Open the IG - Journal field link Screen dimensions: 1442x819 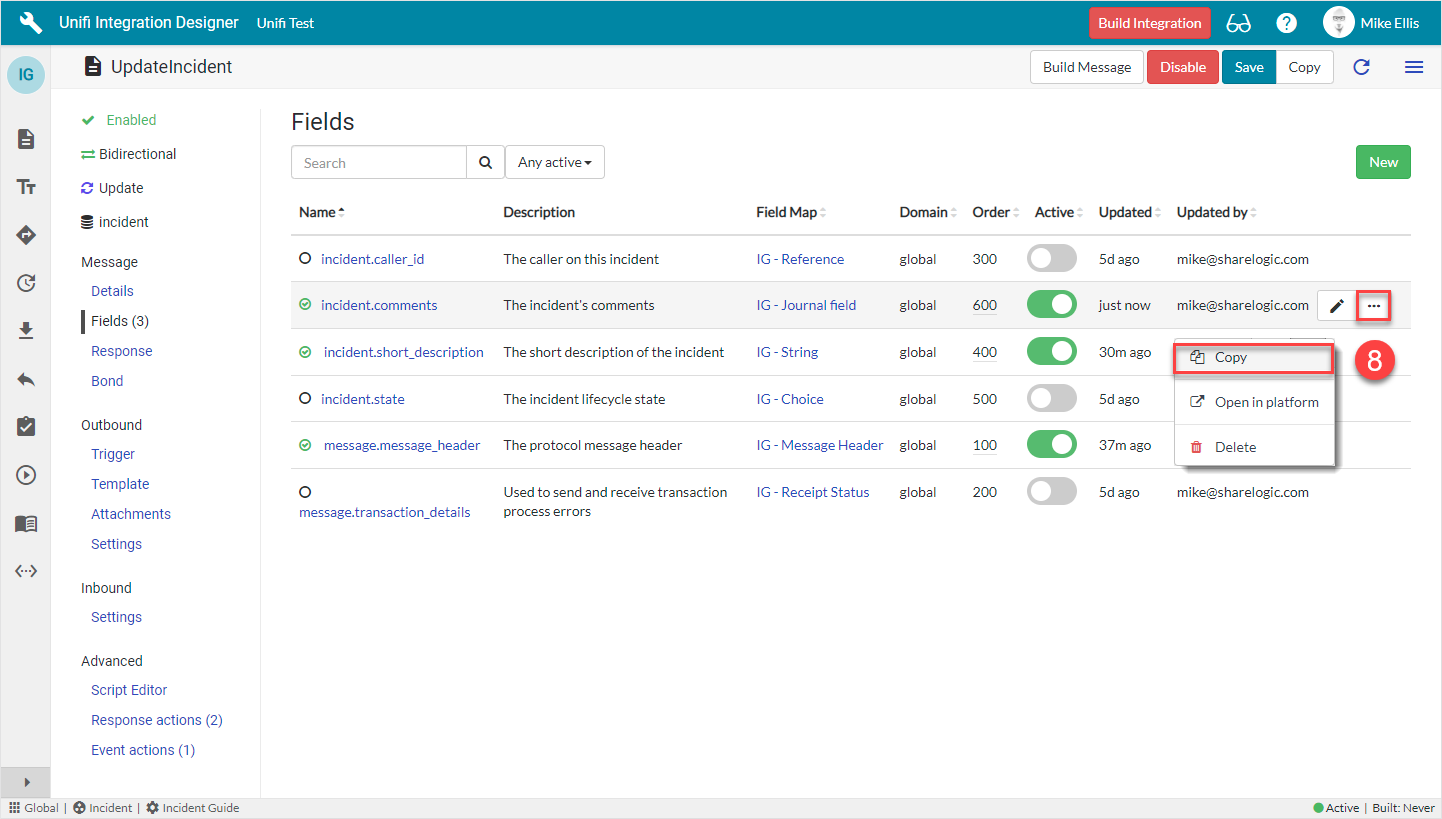coord(806,305)
